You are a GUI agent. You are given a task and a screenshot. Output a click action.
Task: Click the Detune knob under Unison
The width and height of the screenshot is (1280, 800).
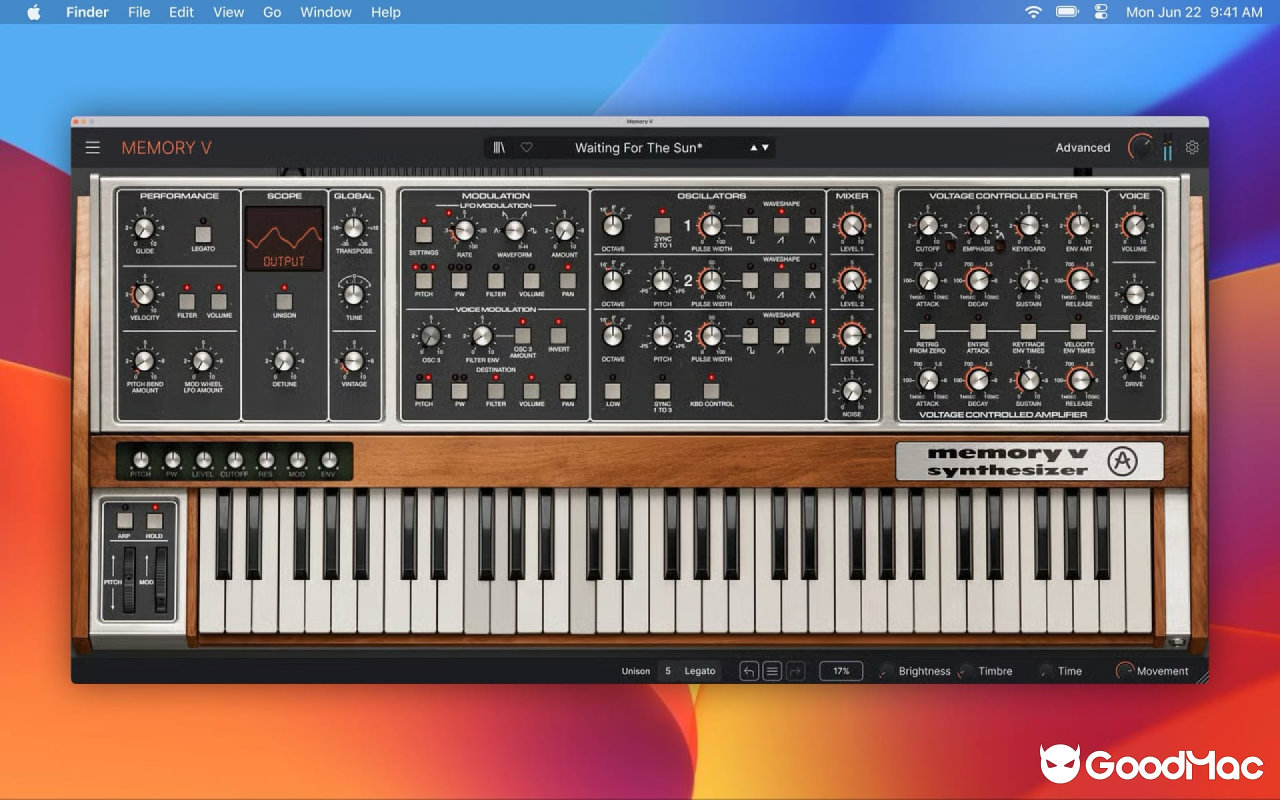(284, 362)
